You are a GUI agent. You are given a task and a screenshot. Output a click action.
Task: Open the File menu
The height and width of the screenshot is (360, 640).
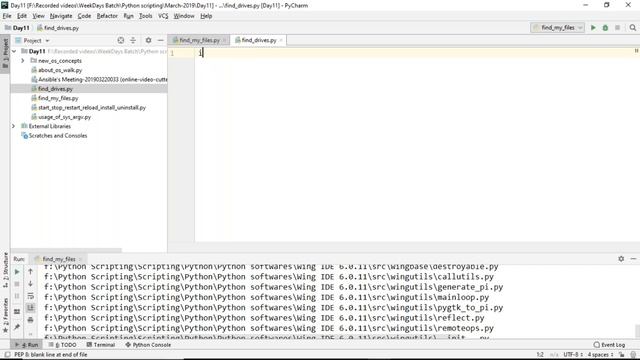click(7, 16)
